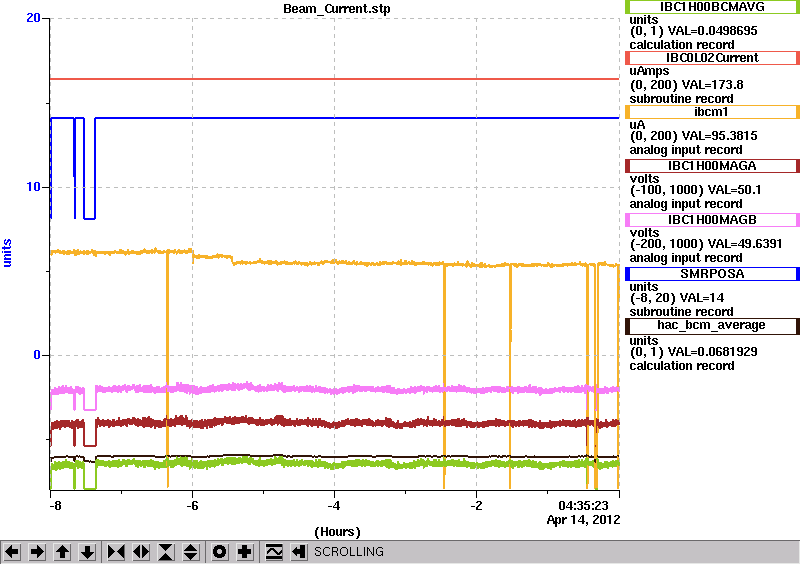Select the IBC1H00MAGB legend entry
This screenshot has width=800, height=564.
712,220
